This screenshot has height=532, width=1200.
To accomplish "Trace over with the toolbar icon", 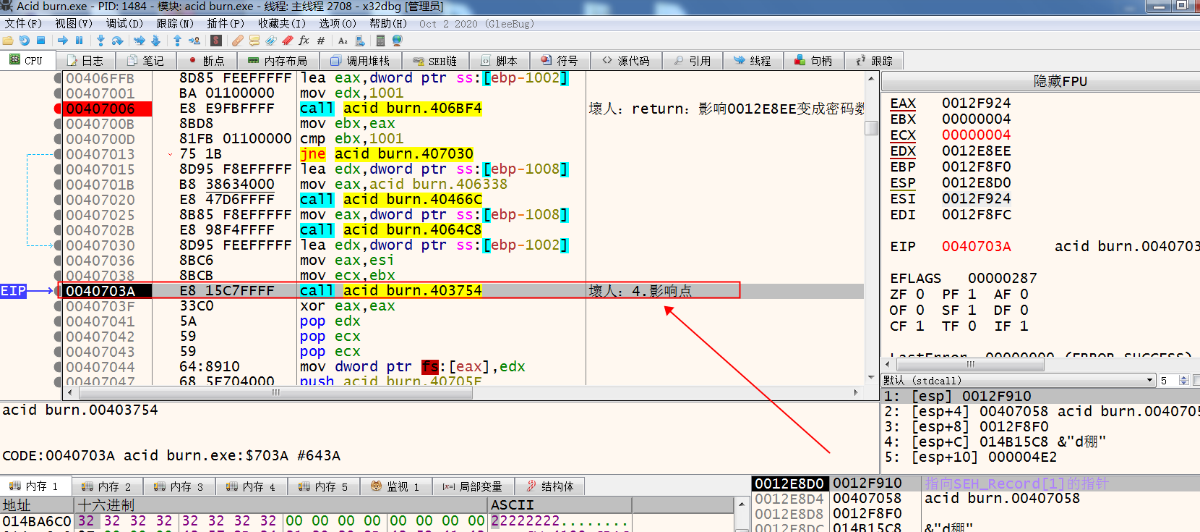I will pyautogui.click(x=155, y=40).
